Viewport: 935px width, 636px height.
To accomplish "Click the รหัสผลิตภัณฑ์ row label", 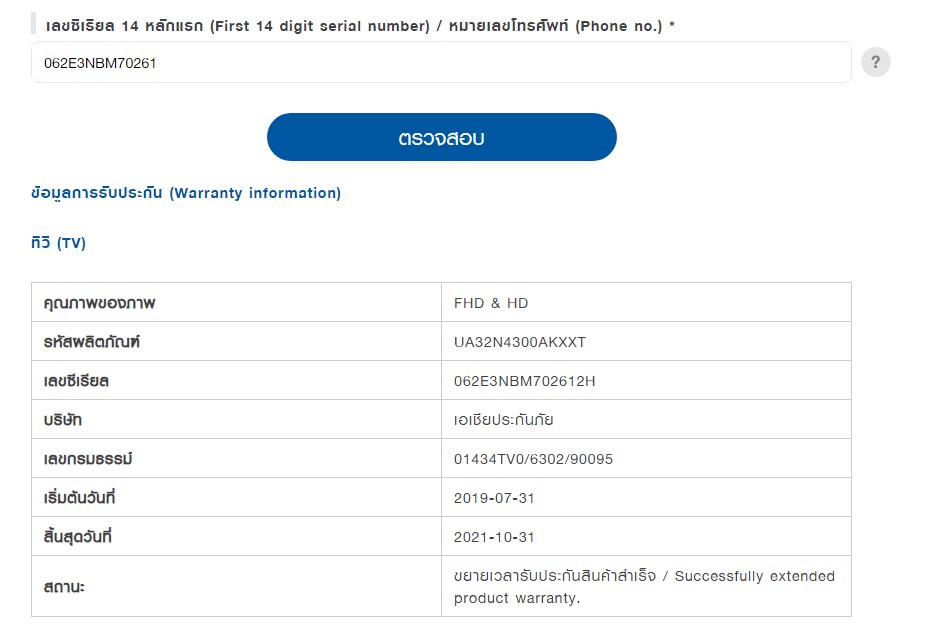I will pyautogui.click(x=91, y=342).
